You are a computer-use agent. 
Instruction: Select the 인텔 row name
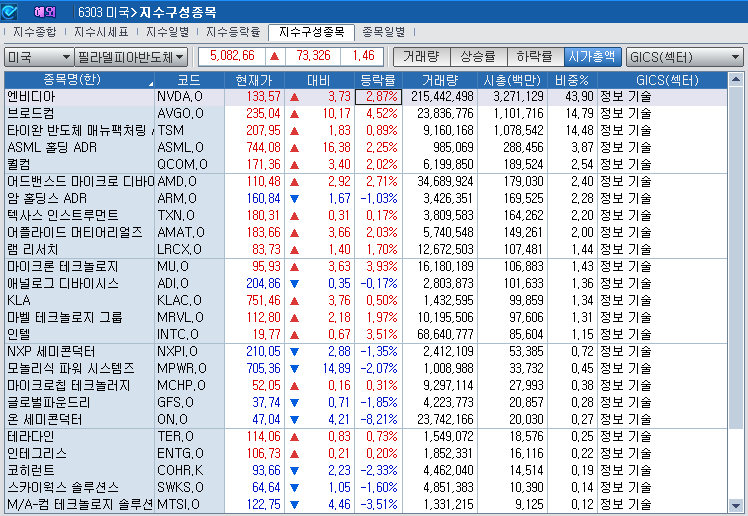[19, 334]
